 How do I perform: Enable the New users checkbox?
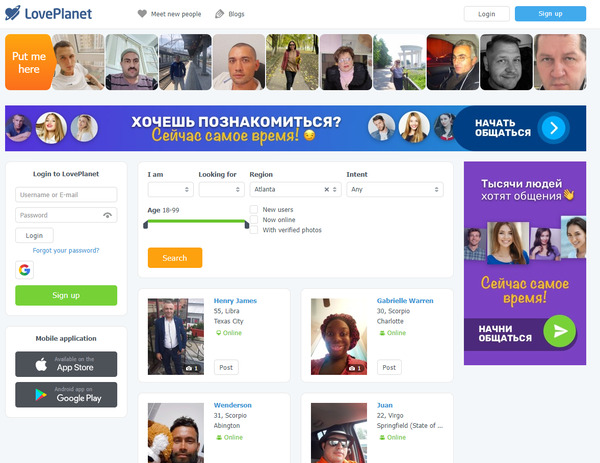point(253,209)
